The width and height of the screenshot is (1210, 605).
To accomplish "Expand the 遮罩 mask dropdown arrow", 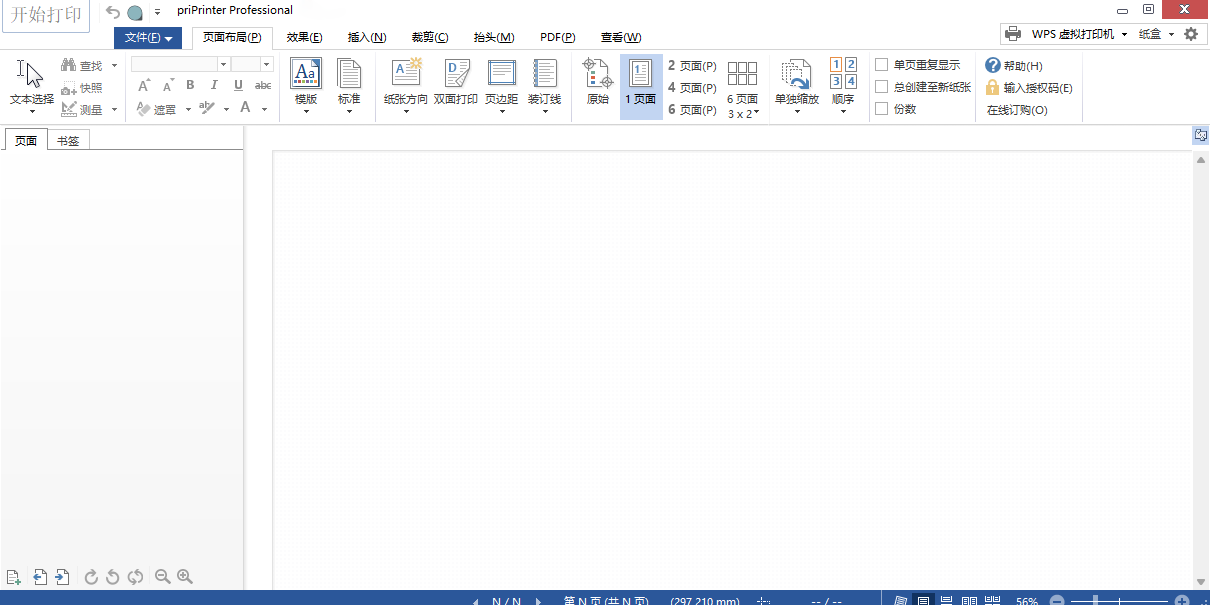I will [188, 109].
